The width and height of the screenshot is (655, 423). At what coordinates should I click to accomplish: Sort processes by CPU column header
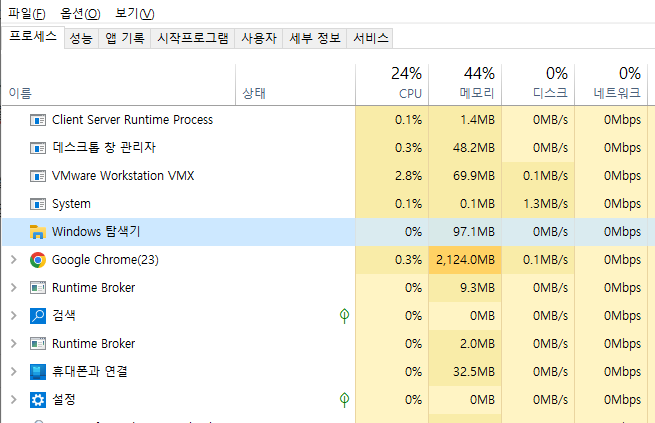[x=392, y=84]
